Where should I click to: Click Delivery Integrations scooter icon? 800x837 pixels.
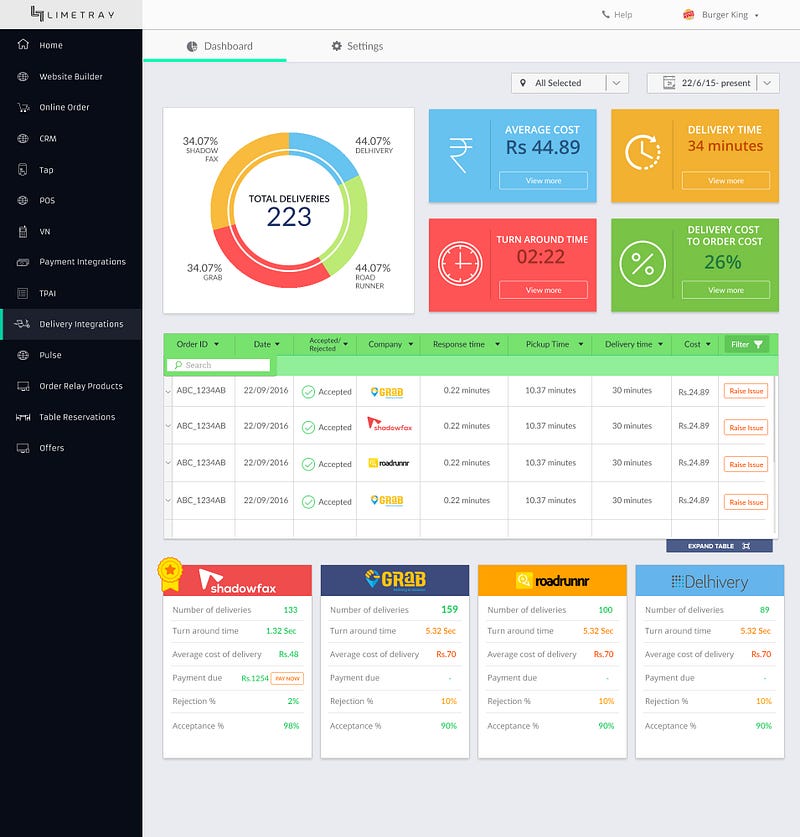click(x=22, y=323)
